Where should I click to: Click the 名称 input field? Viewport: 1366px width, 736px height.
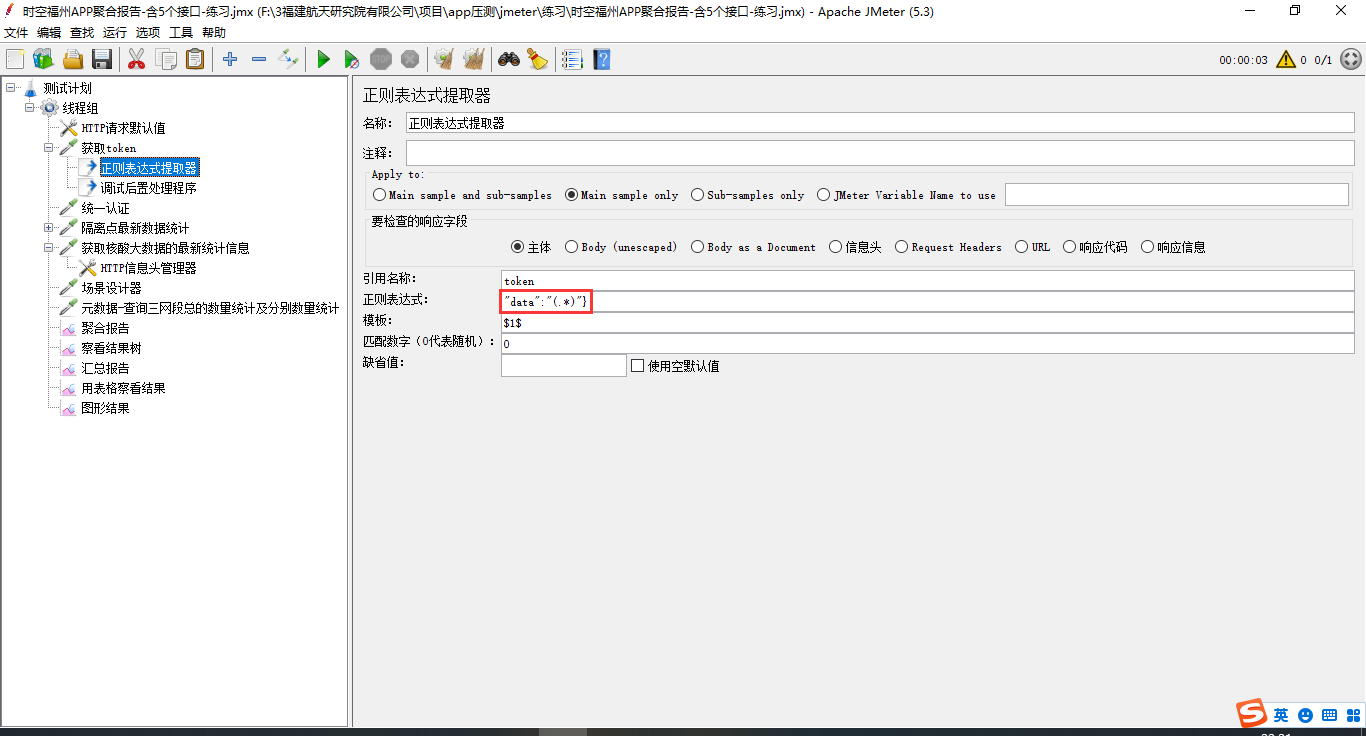coord(880,123)
